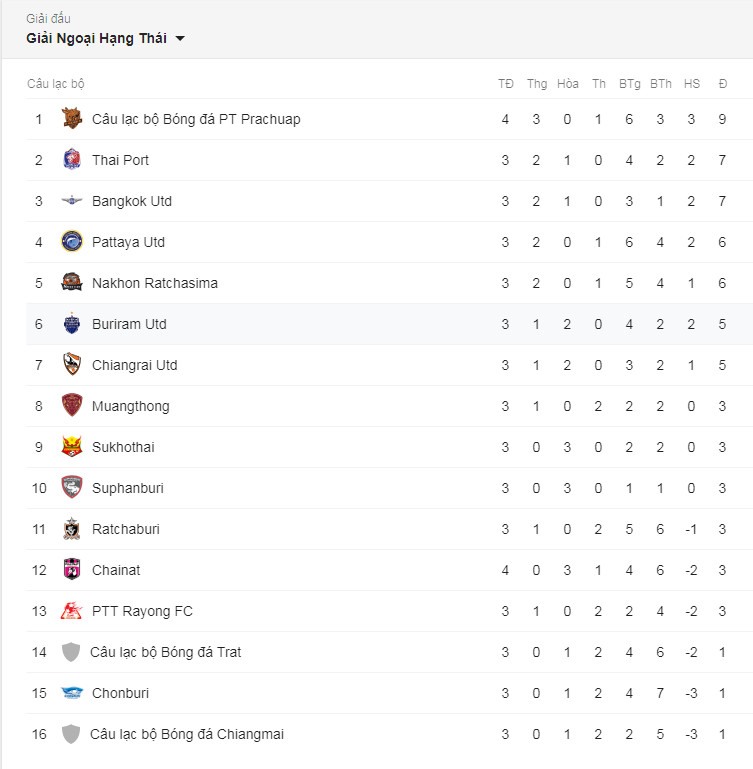This screenshot has width=753, height=769.
Task: Click the PT Prachuap club crest icon
Action: tap(72, 119)
